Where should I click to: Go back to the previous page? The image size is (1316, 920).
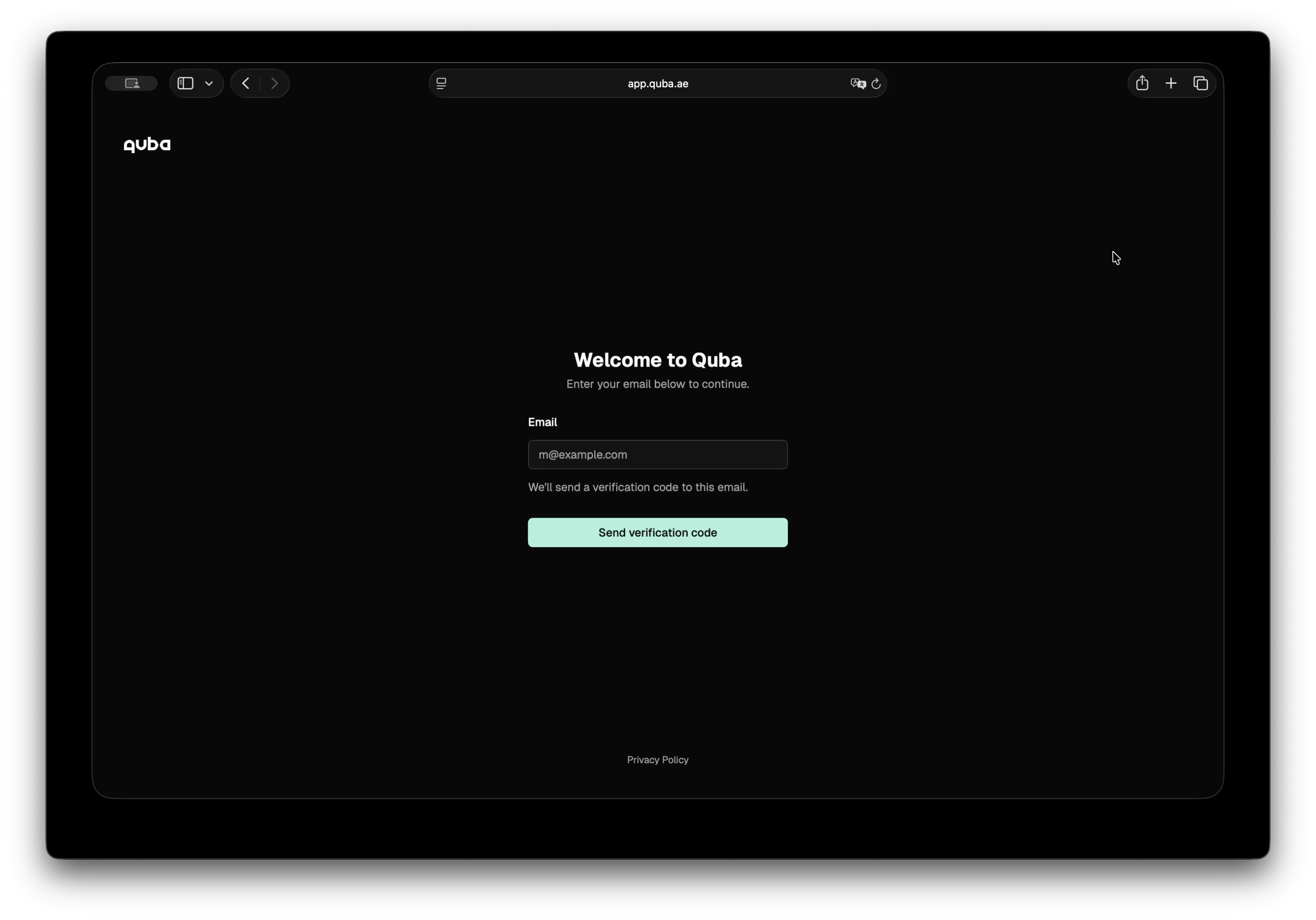point(246,83)
